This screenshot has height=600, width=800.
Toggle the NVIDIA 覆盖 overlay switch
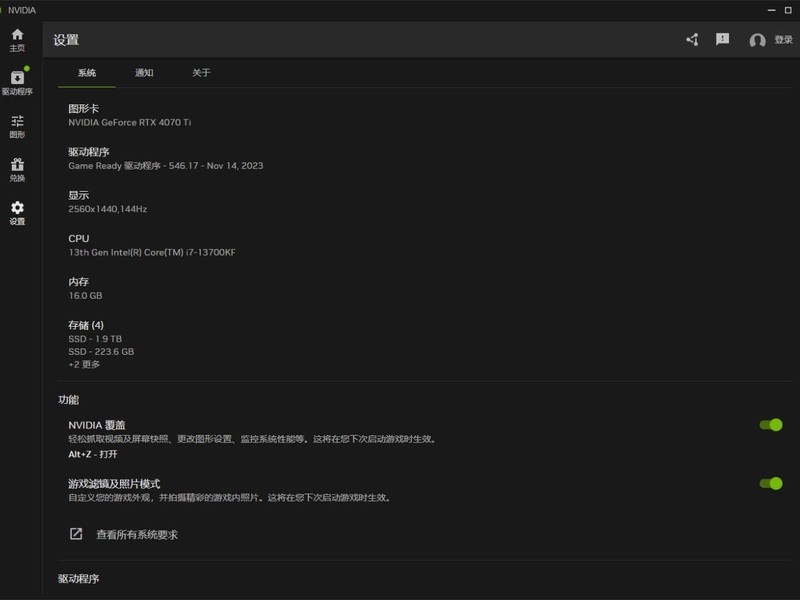tap(770, 424)
